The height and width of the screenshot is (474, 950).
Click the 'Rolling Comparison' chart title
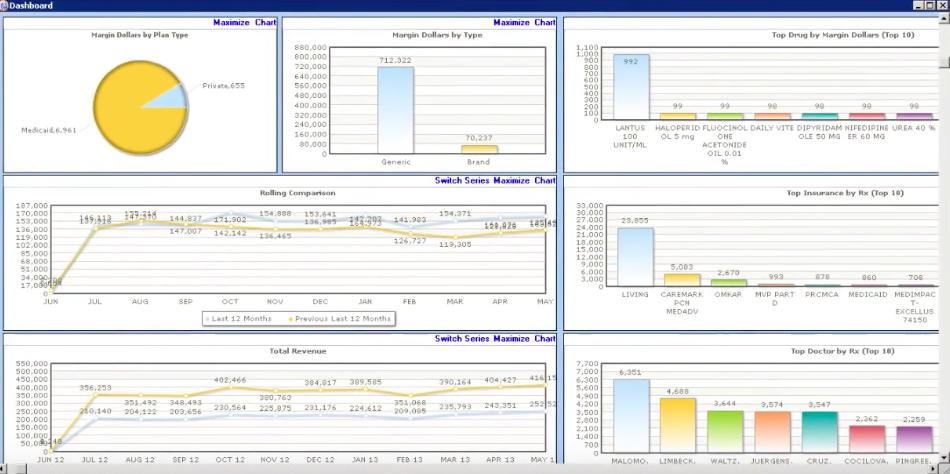tap(297, 193)
